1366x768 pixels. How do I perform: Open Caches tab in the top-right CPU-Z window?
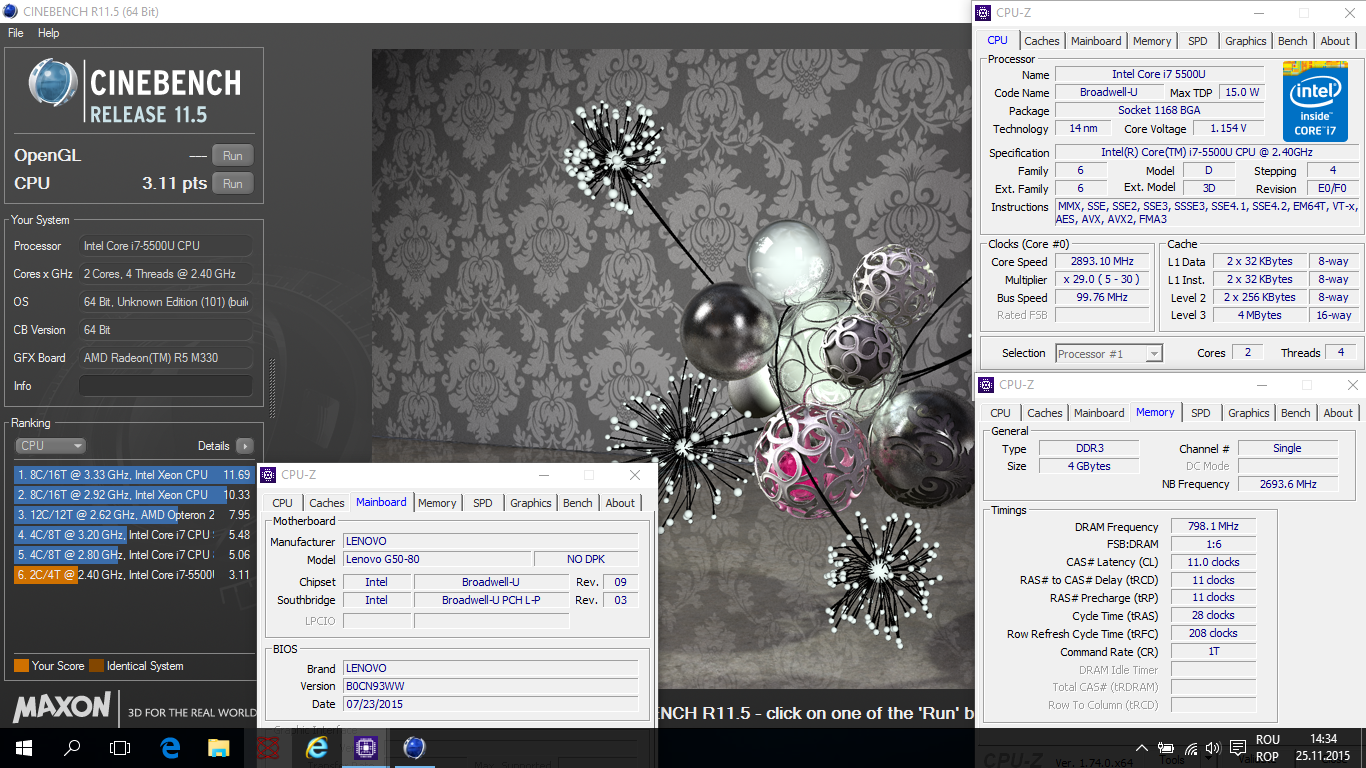click(1041, 41)
